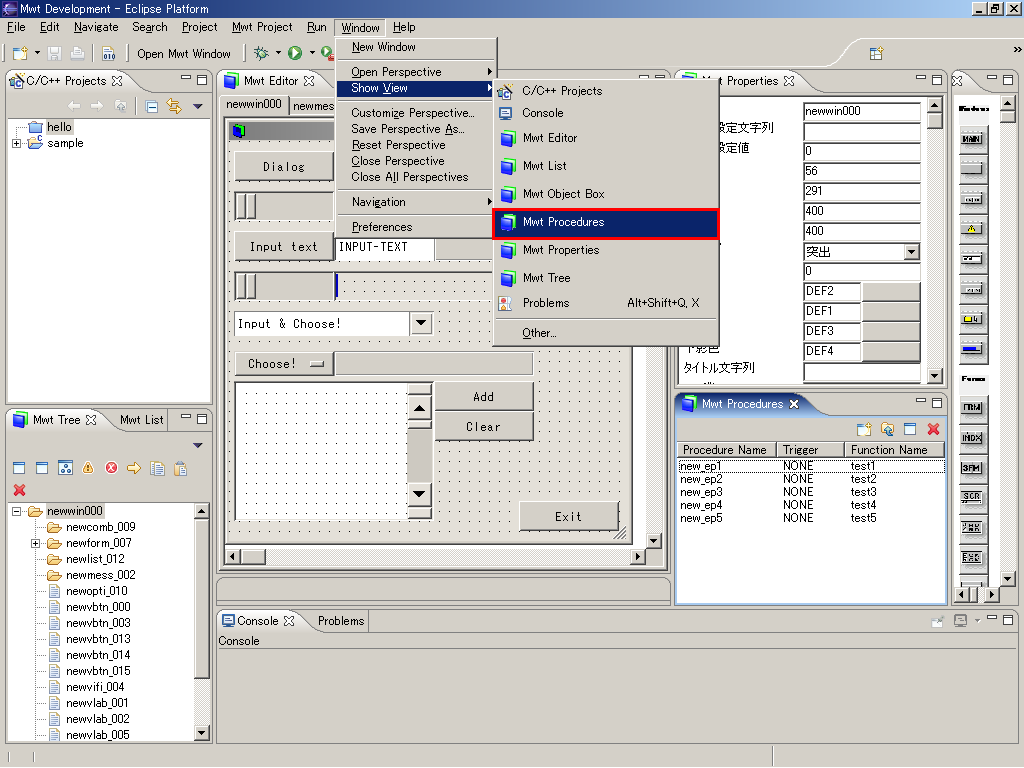Click the Save floppy disk icon
Screen dimensions: 1024x768
tap(55, 54)
